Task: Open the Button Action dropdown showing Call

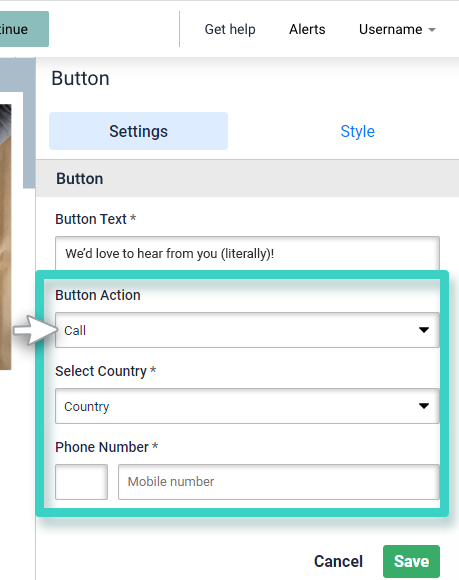Action: click(247, 330)
